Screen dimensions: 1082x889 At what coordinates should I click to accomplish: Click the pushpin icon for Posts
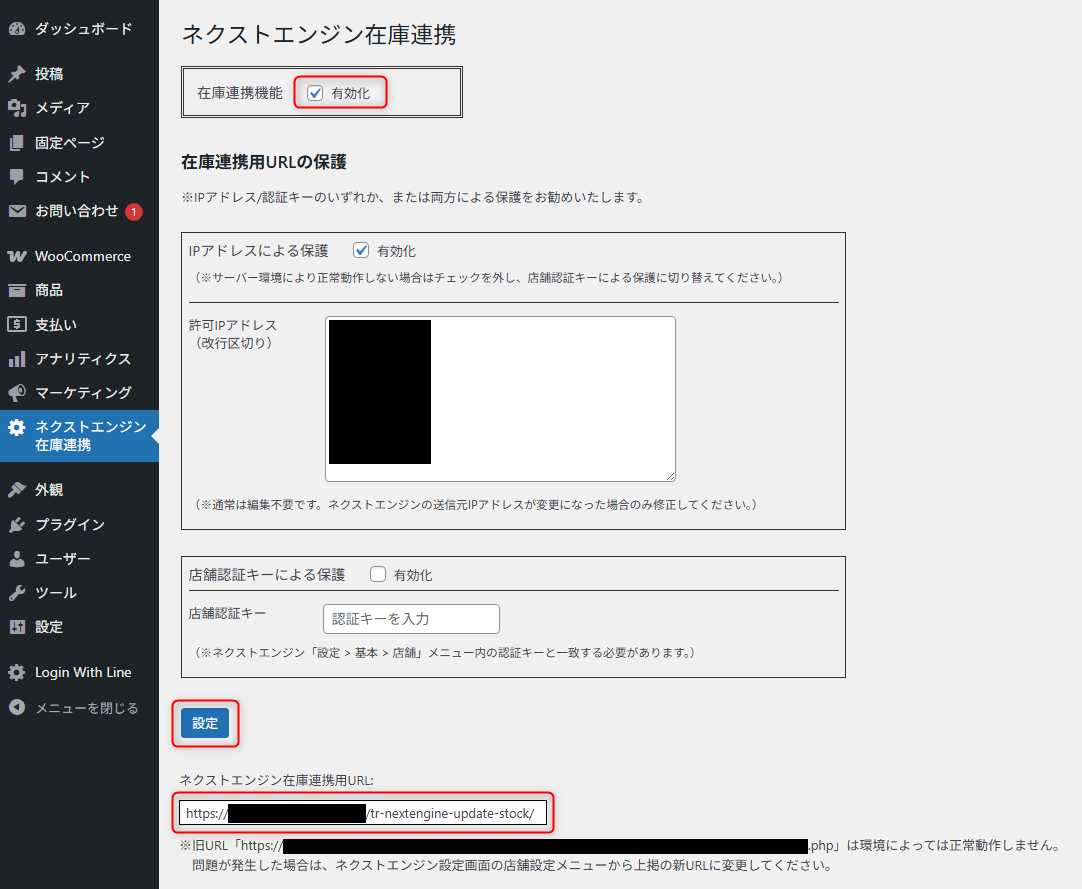tap(16, 74)
